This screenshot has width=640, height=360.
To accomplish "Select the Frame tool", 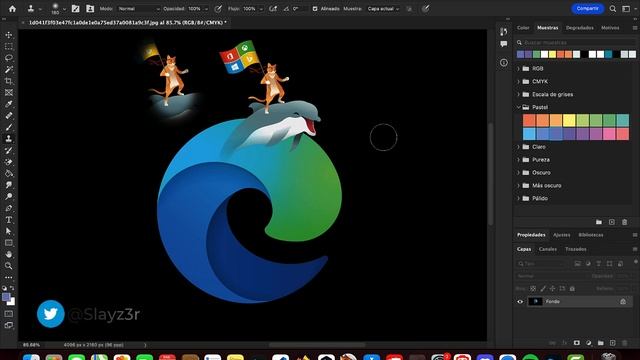I will pos(9,93).
